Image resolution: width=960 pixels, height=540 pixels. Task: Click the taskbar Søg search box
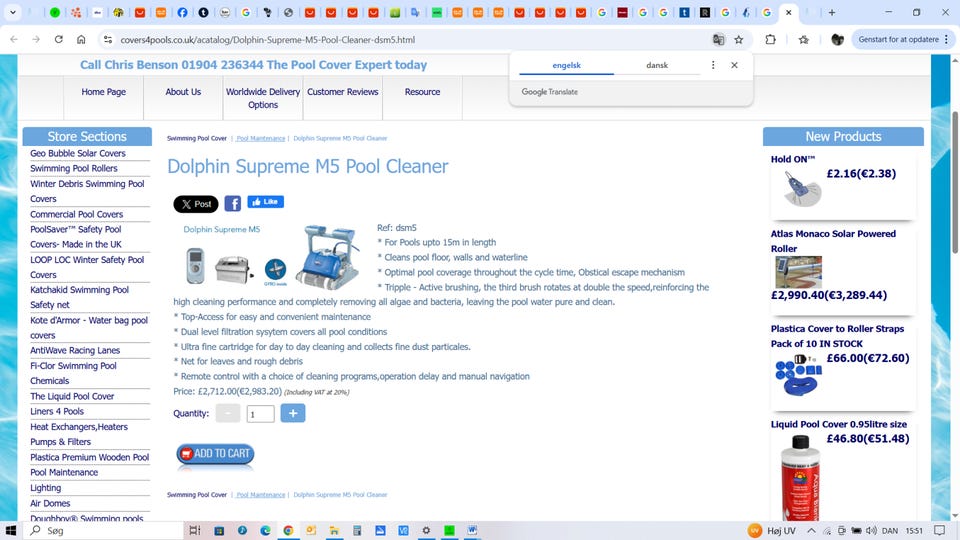point(104,530)
